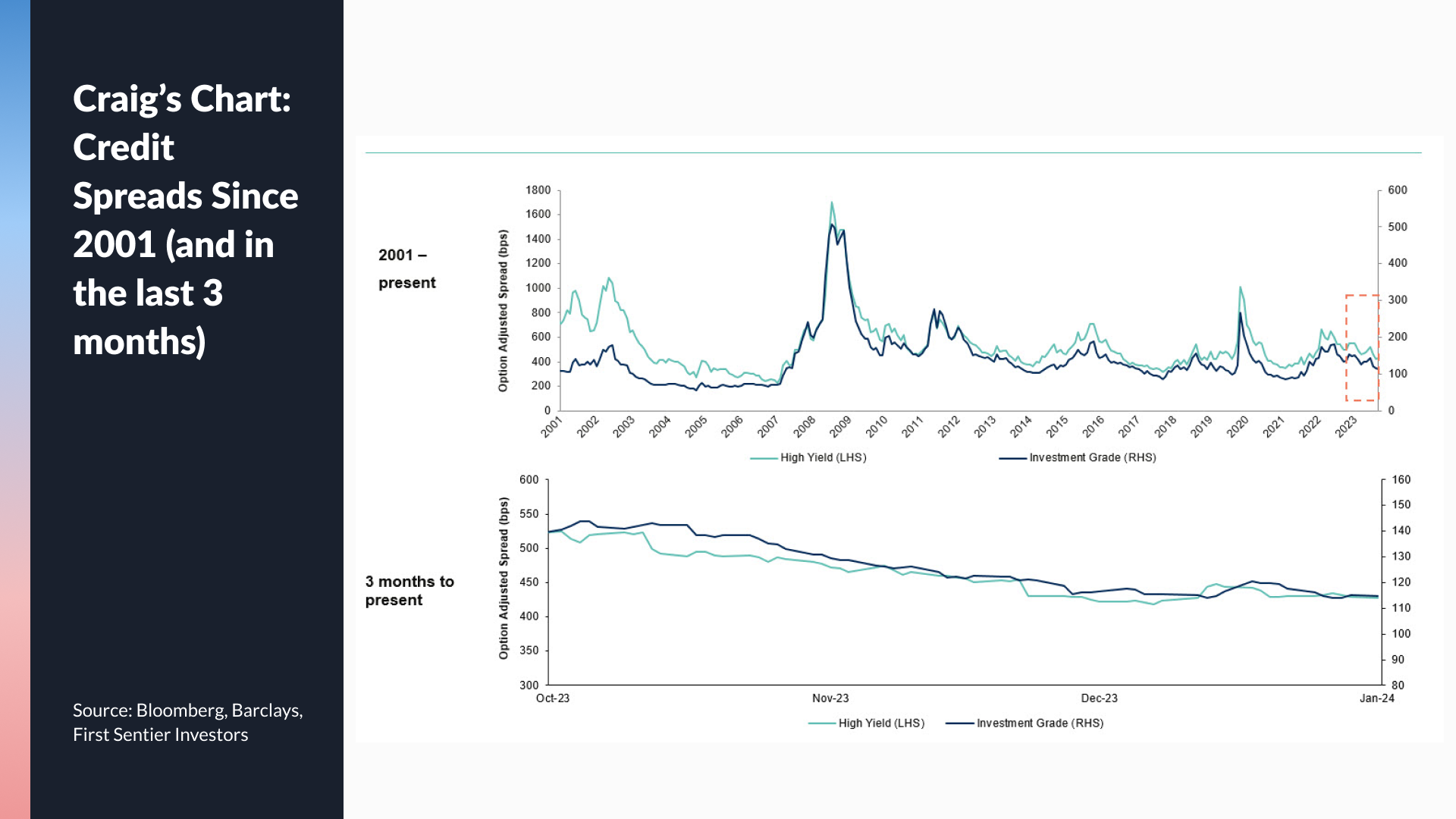Click the 160 value on the bottom right axis
The image size is (1456, 819).
tap(1401, 479)
